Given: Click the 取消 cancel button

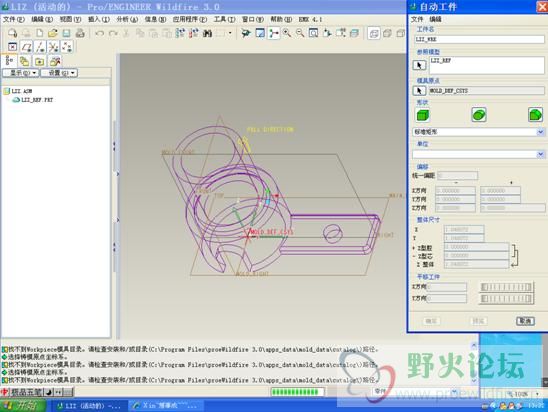Looking at the screenshot, I should click(525, 321).
